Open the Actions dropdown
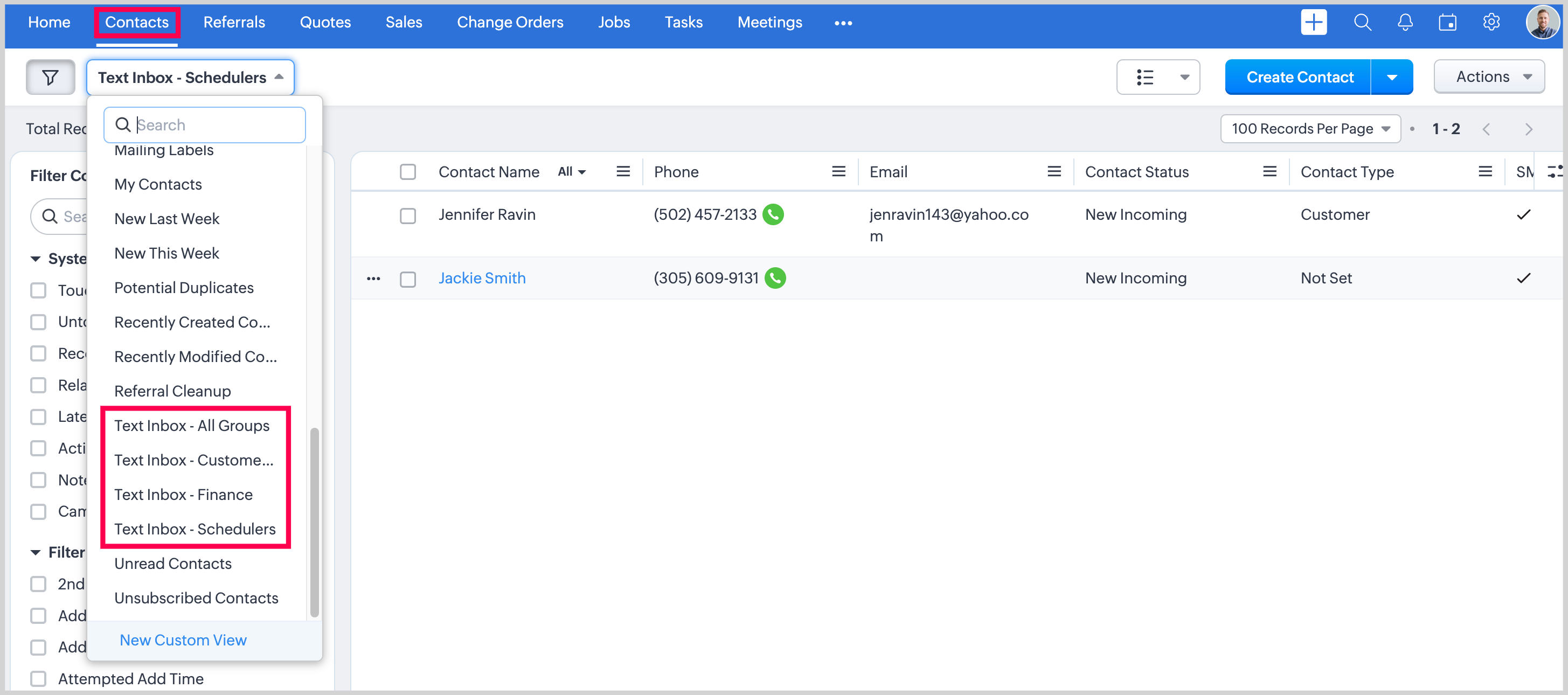The image size is (1568, 695). 1488,77
